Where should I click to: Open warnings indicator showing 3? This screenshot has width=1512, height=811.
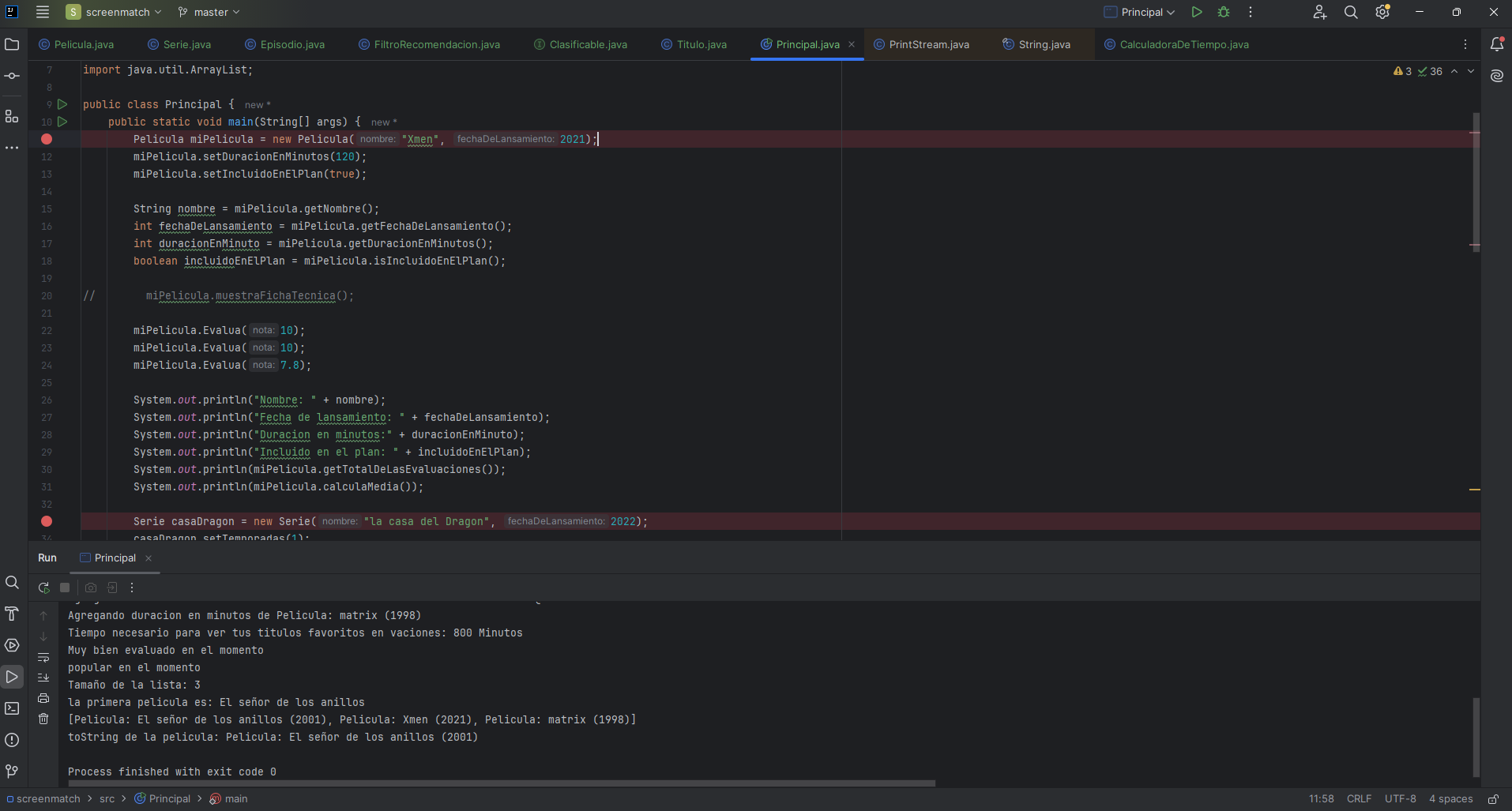(x=1402, y=71)
